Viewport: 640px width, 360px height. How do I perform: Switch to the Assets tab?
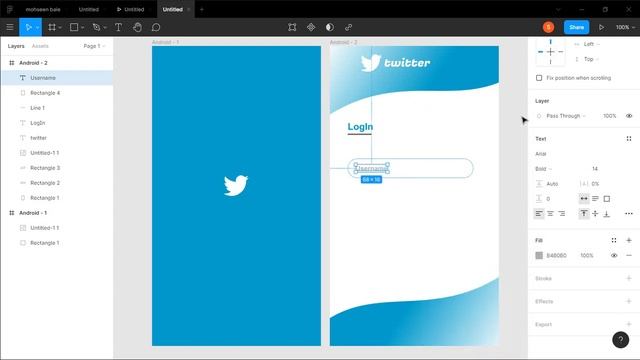(x=40, y=46)
